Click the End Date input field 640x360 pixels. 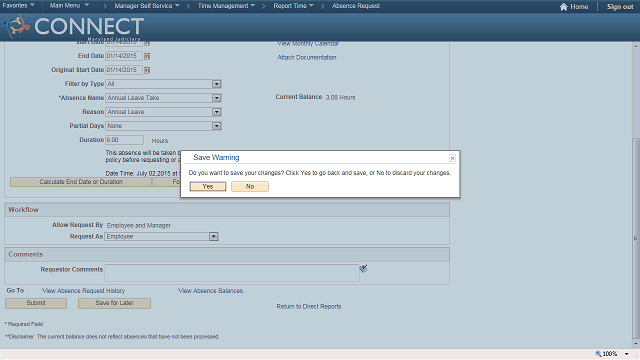(124, 56)
